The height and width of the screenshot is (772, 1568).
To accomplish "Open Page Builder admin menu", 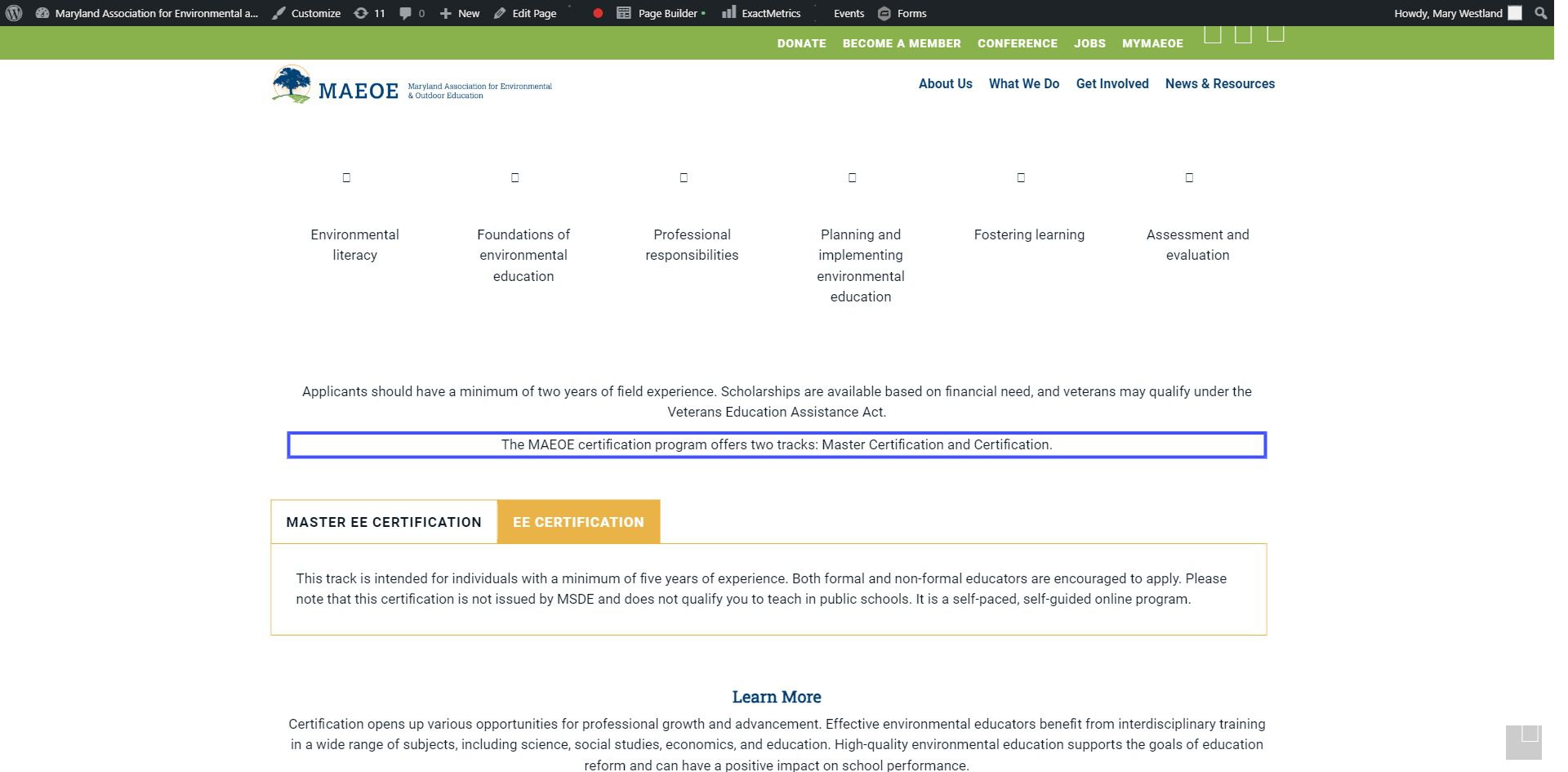I will point(660,13).
